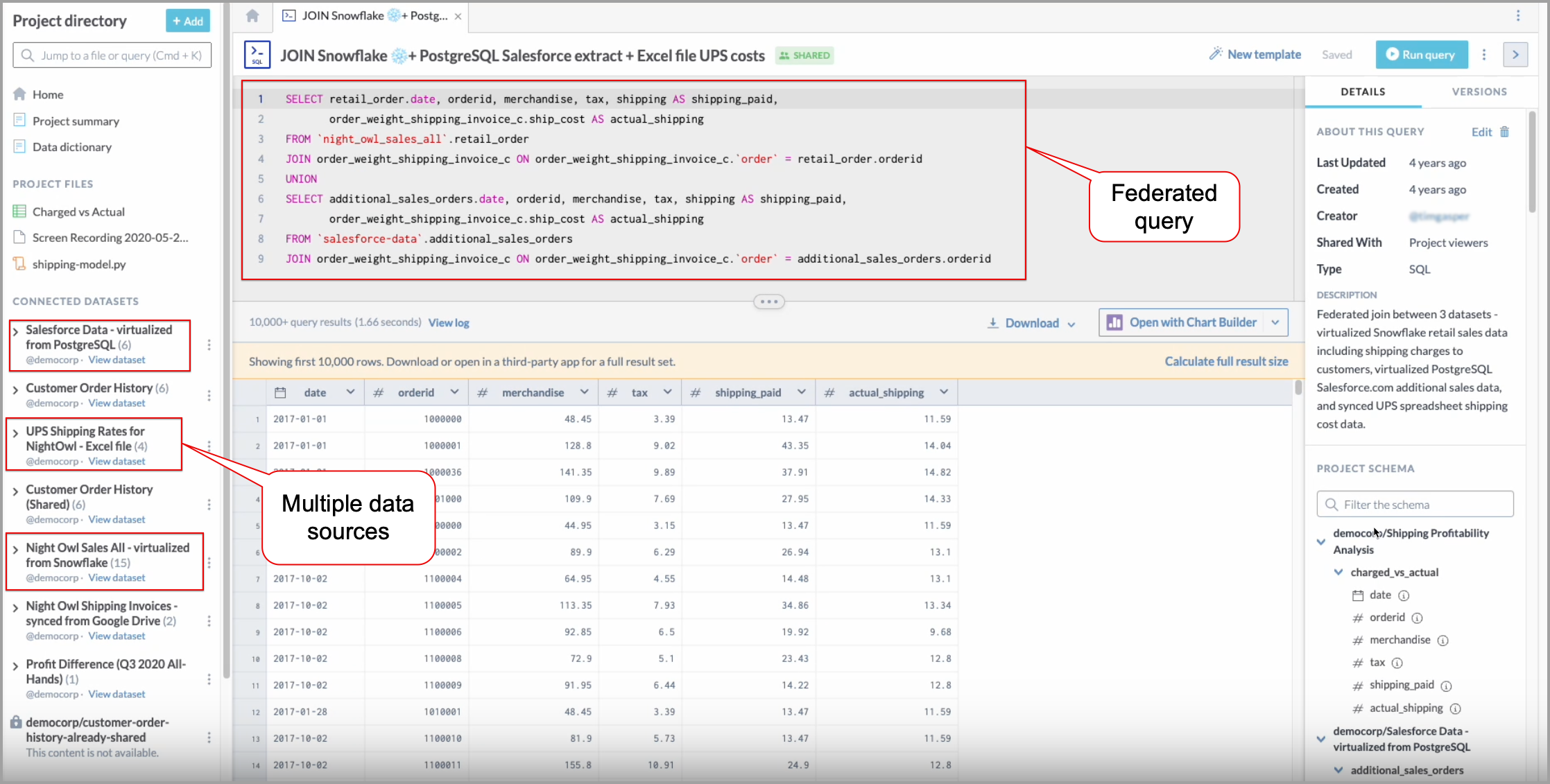The height and width of the screenshot is (784, 1550).
Task: Run the query
Action: [1421, 55]
